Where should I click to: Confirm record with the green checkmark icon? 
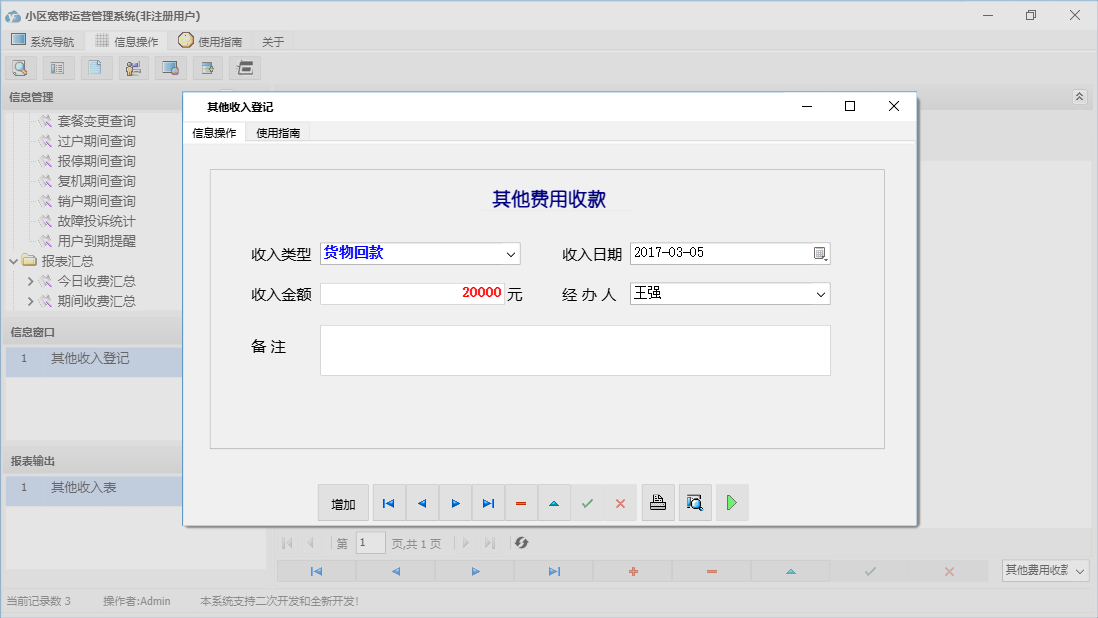click(587, 503)
